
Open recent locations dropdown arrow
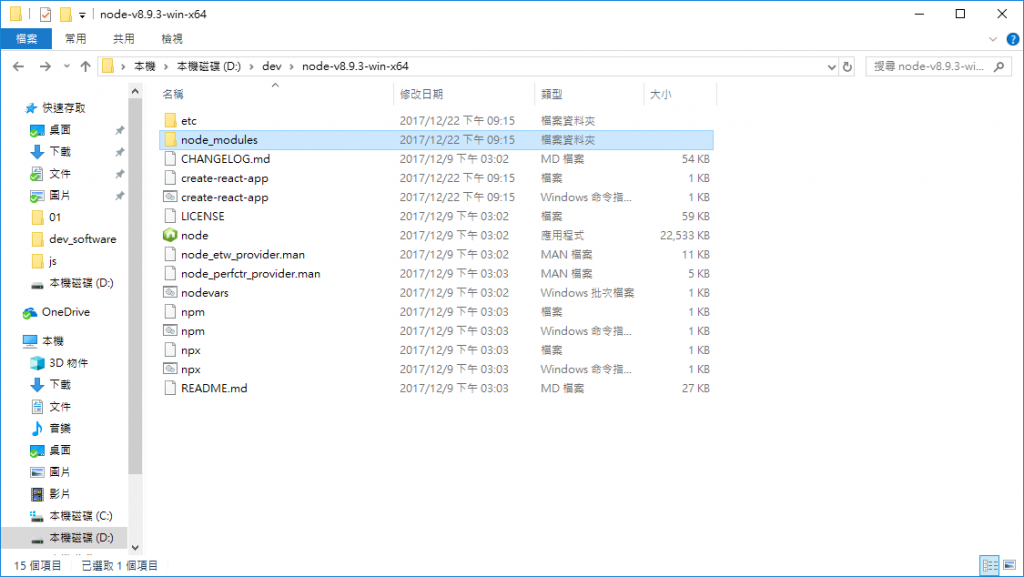(x=67, y=66)
